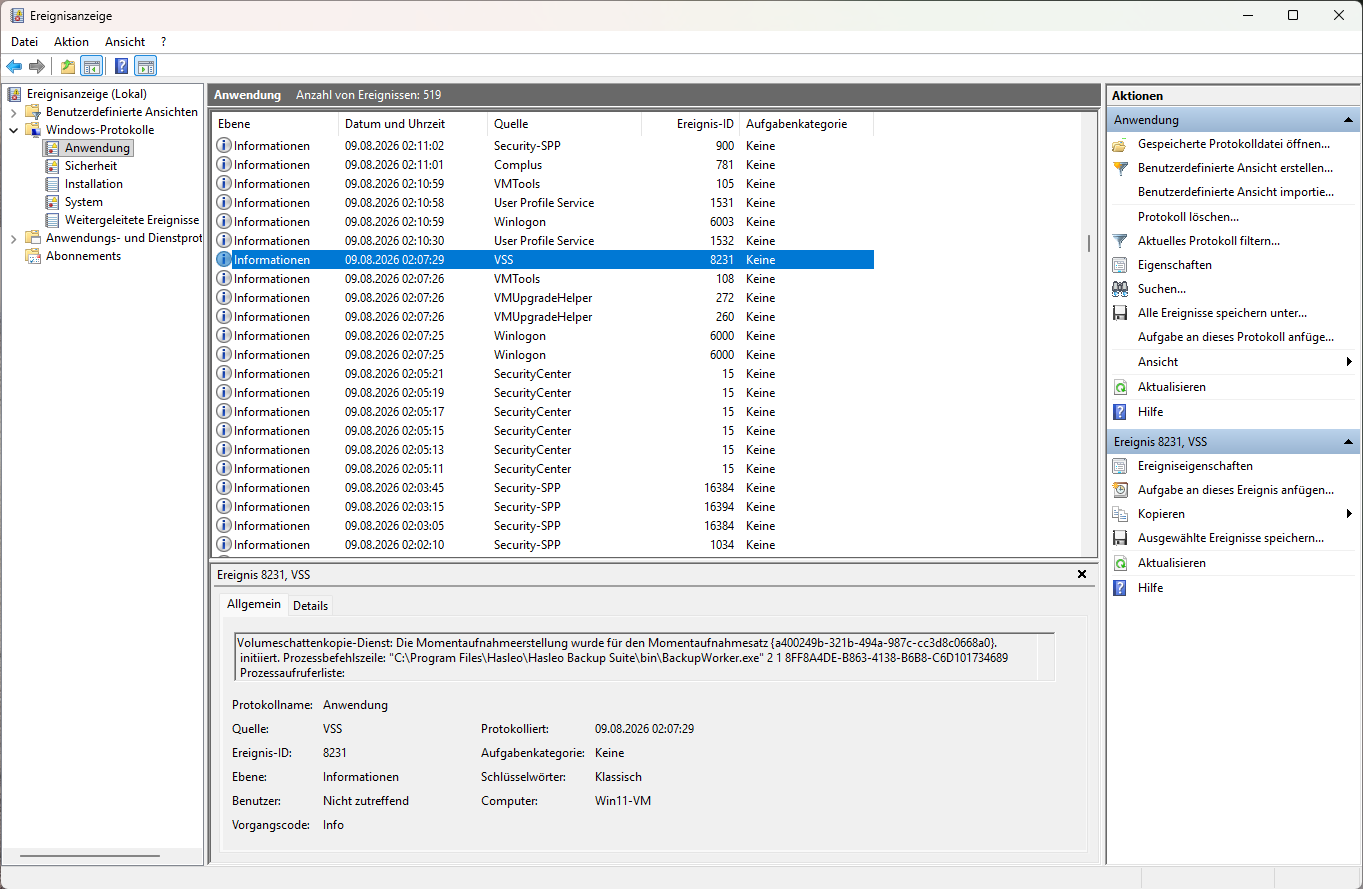Click Hilfe under the Anwendung actions
The width and height of the screenshot is (1363, 889).
pyautogui.click(x=1150, y=412)
